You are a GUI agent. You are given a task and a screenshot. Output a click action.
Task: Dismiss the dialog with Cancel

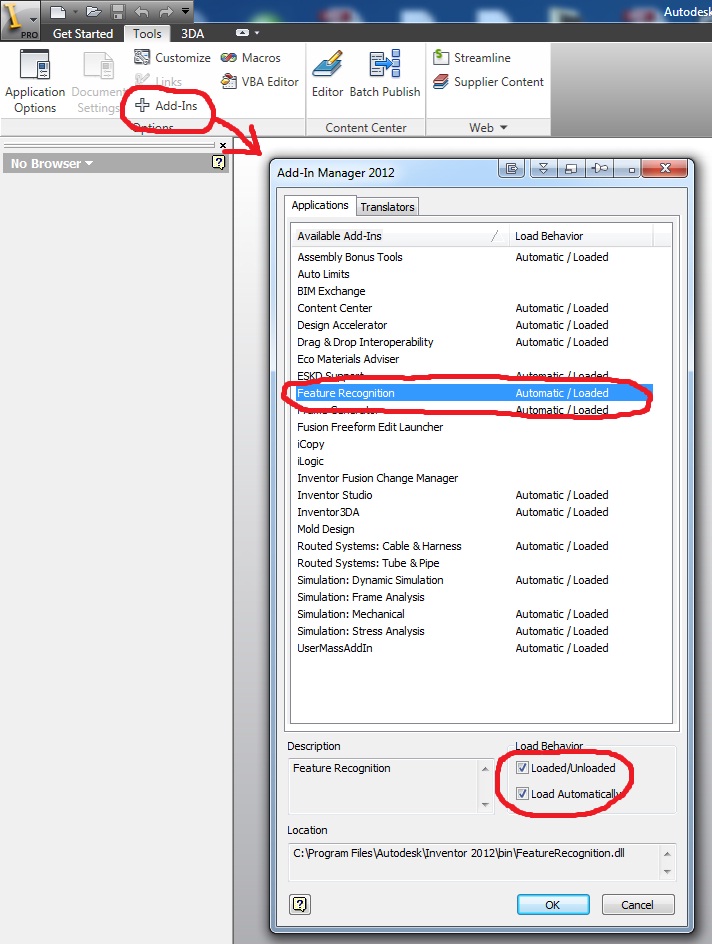(x=637, y=905)
